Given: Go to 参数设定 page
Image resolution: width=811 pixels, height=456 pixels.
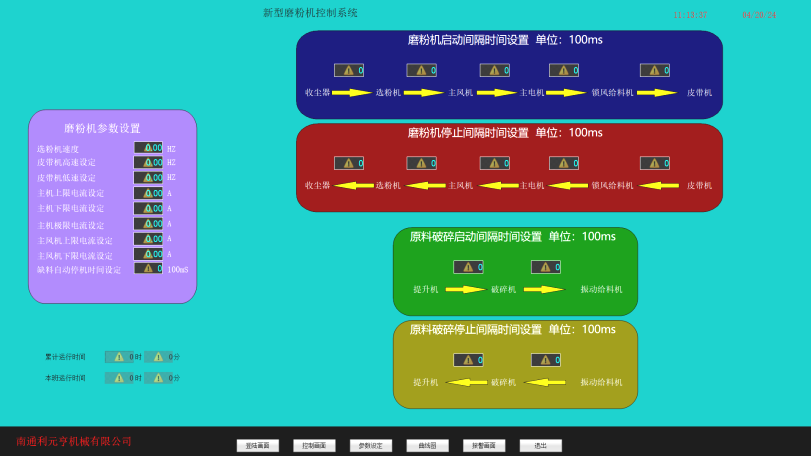Looking at the screenshot, I should coord(371,446).
